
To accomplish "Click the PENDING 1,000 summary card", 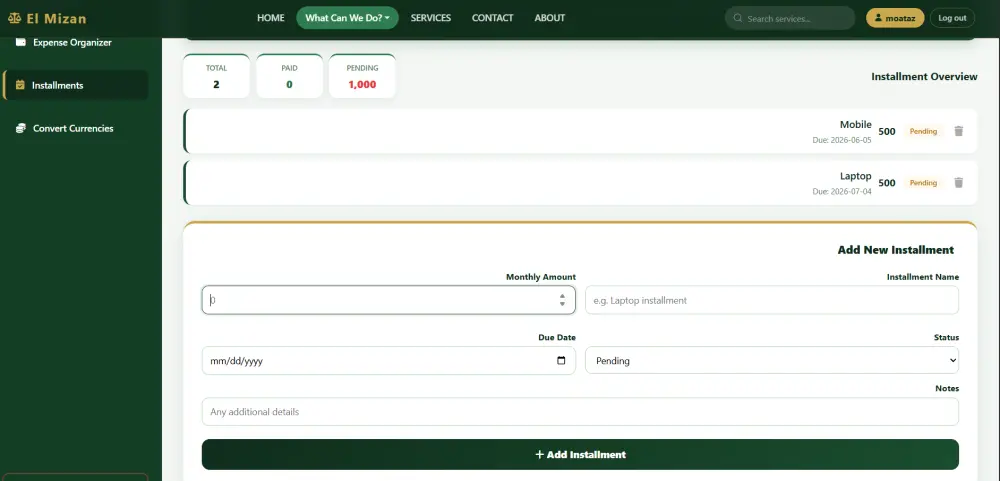I will tap(362, 77).
